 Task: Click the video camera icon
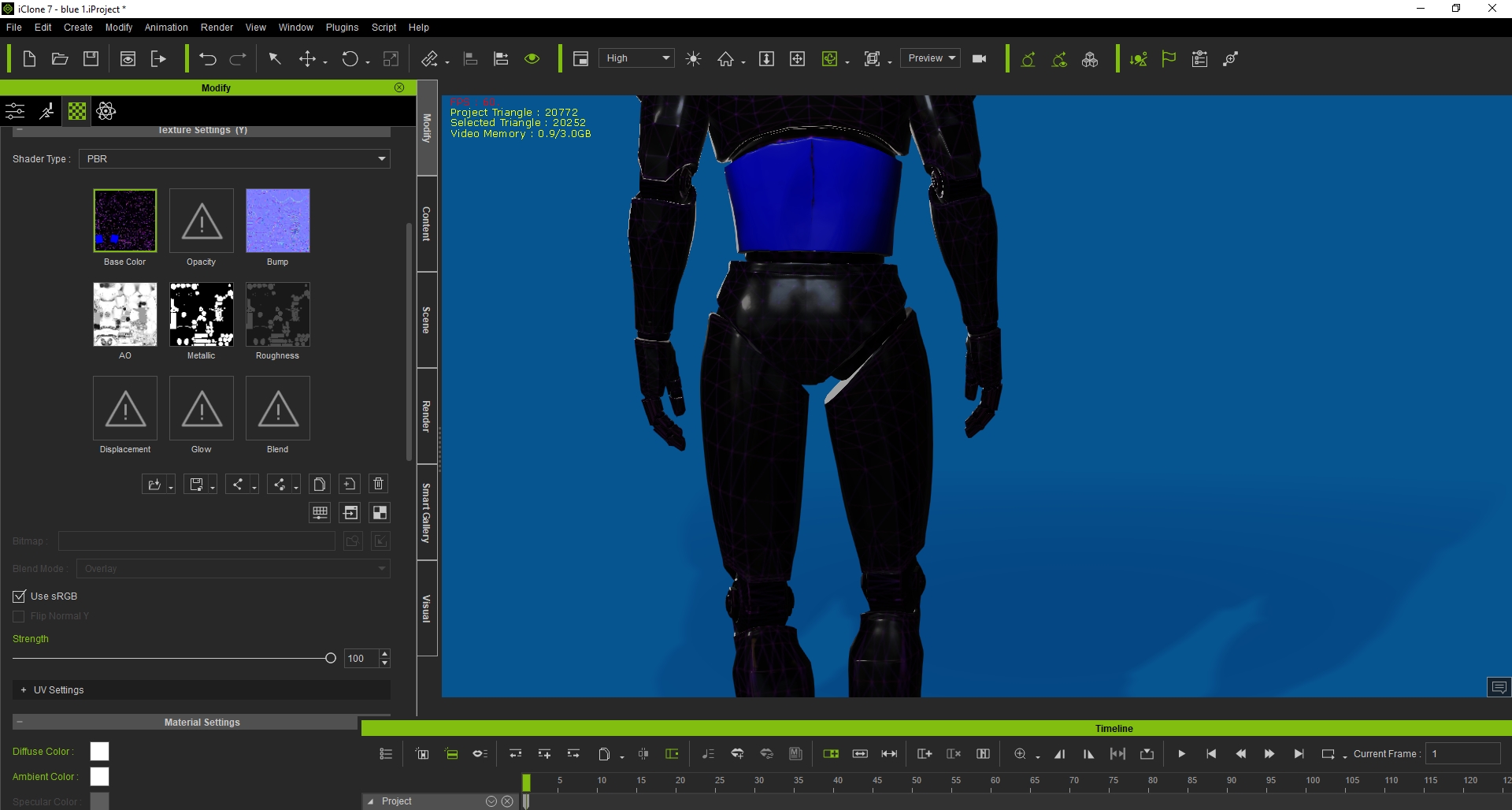(x=980, y=59)
